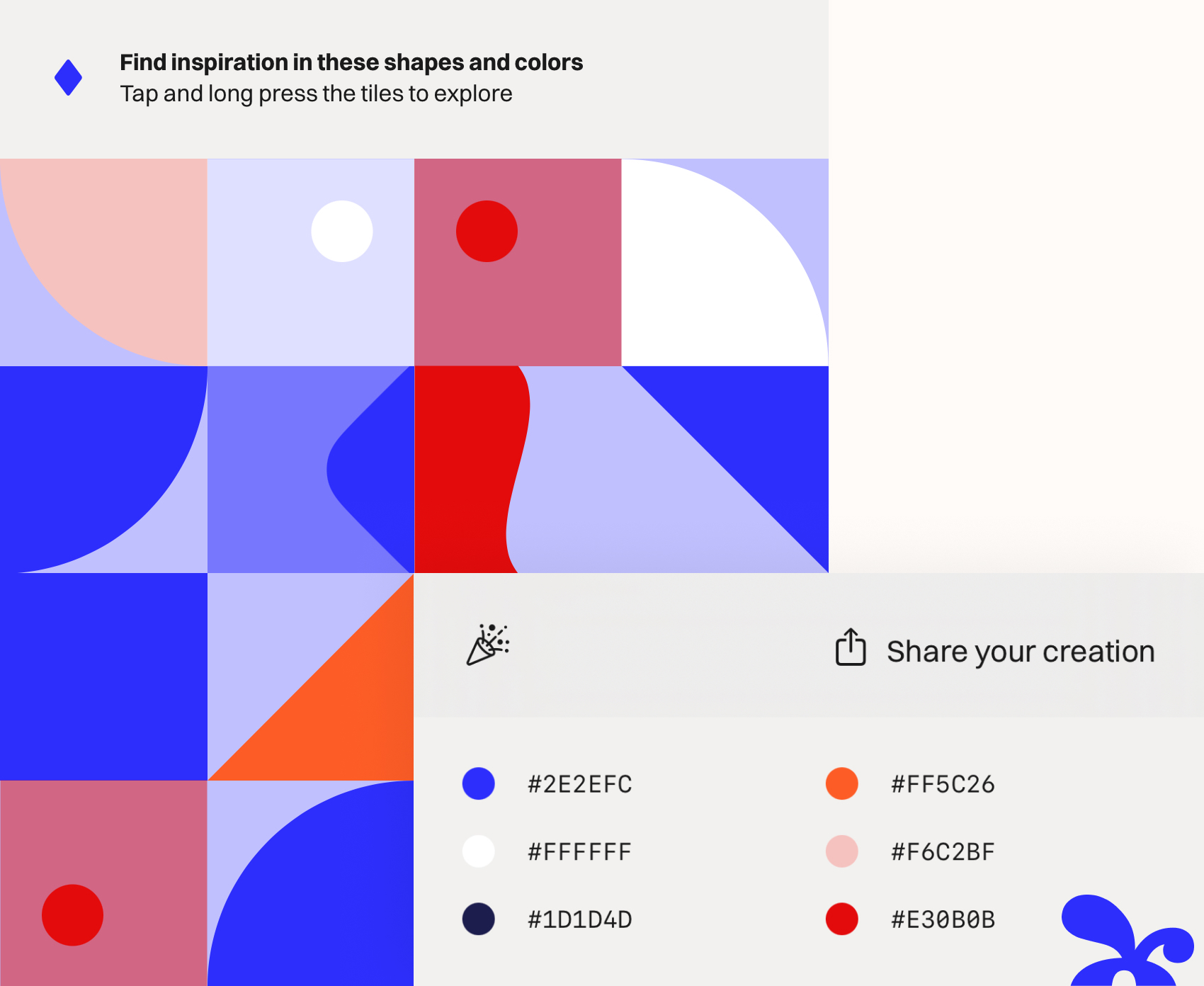
Task: Click the share upload icon
Action: [x=849, y=648]
